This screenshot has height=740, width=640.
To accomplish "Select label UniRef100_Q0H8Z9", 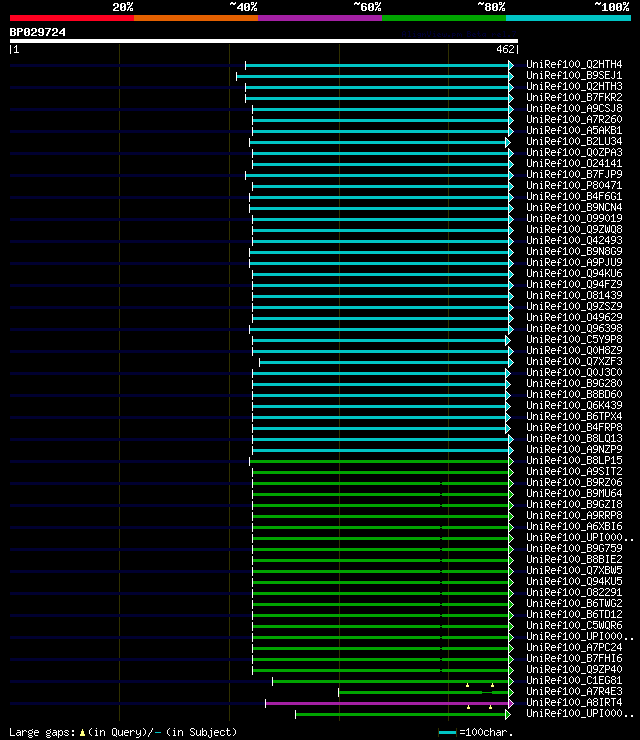I will pos(574,350).
